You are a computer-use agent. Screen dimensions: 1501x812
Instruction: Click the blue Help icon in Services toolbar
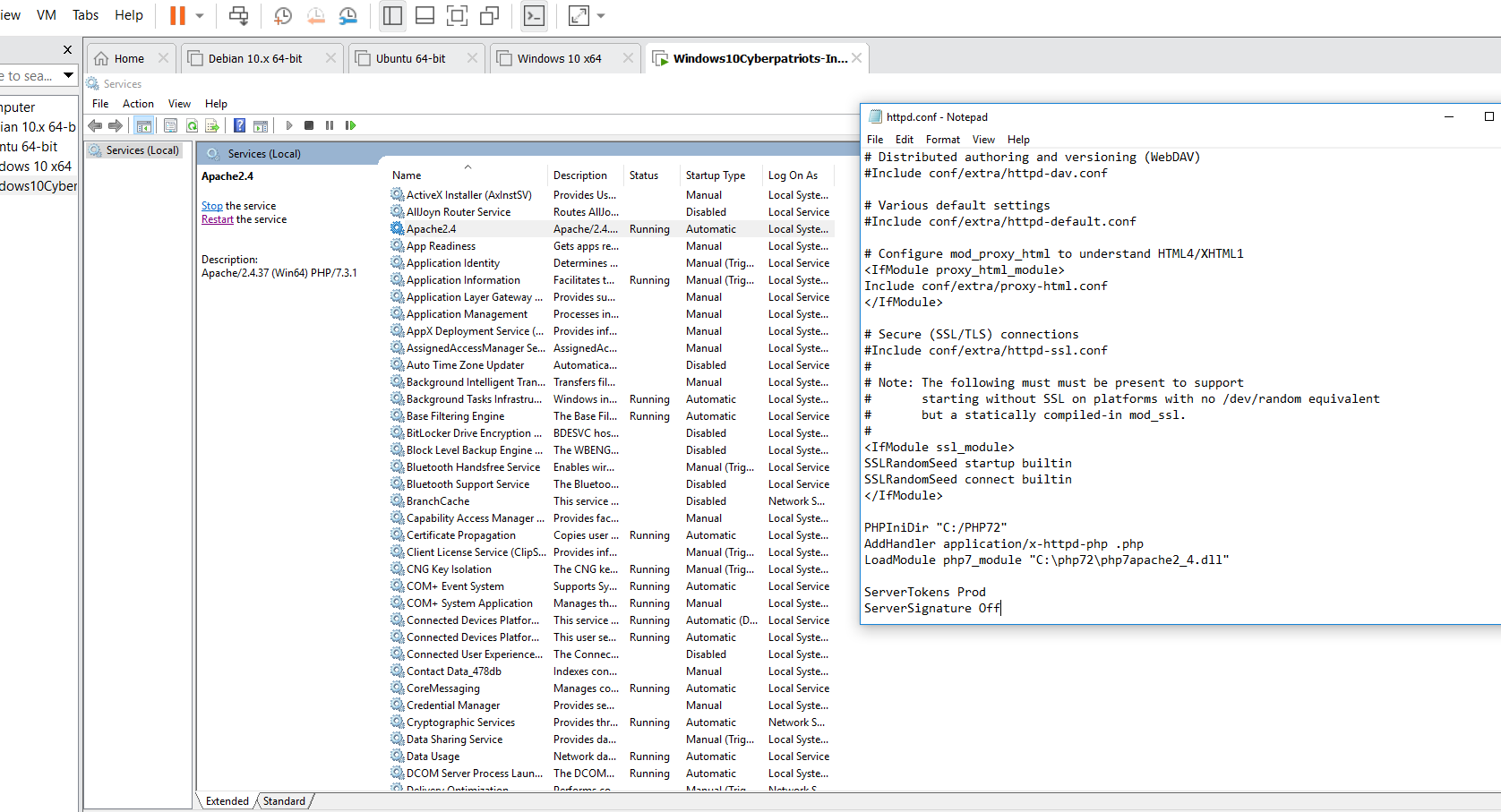(239, 125)
